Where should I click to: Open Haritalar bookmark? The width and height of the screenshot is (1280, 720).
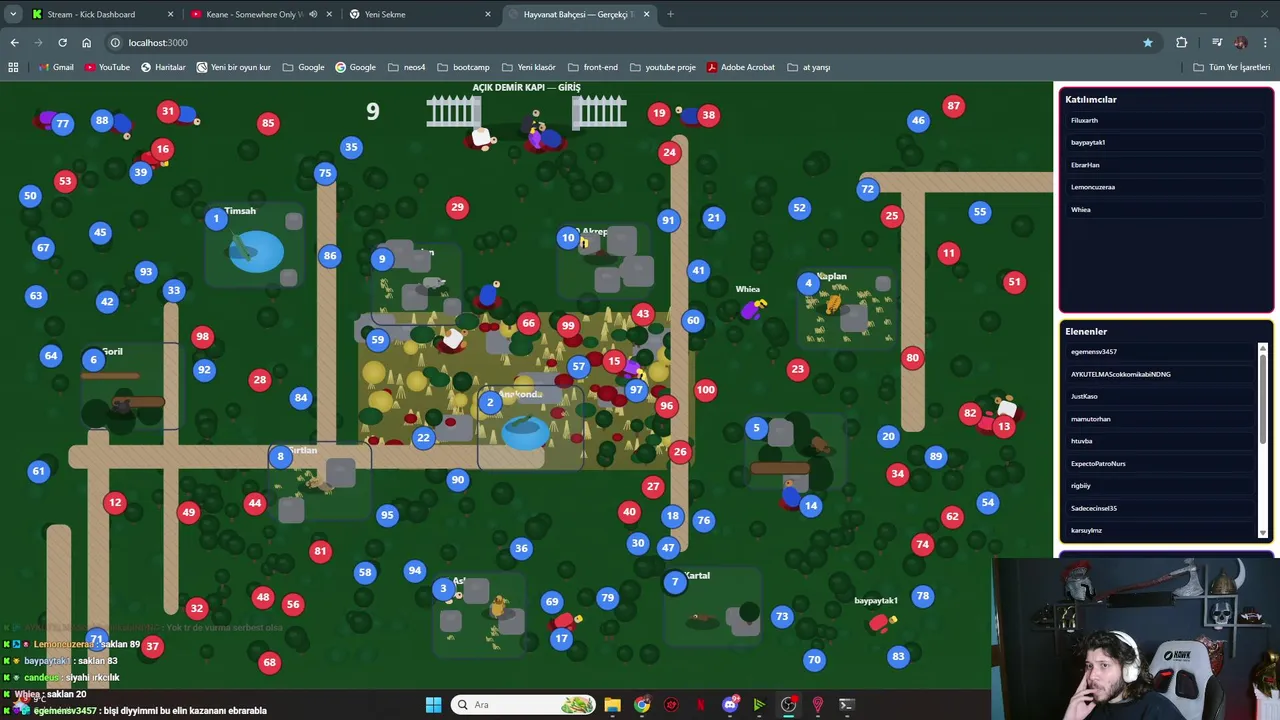pyautogui.click(x=163, y=67)
